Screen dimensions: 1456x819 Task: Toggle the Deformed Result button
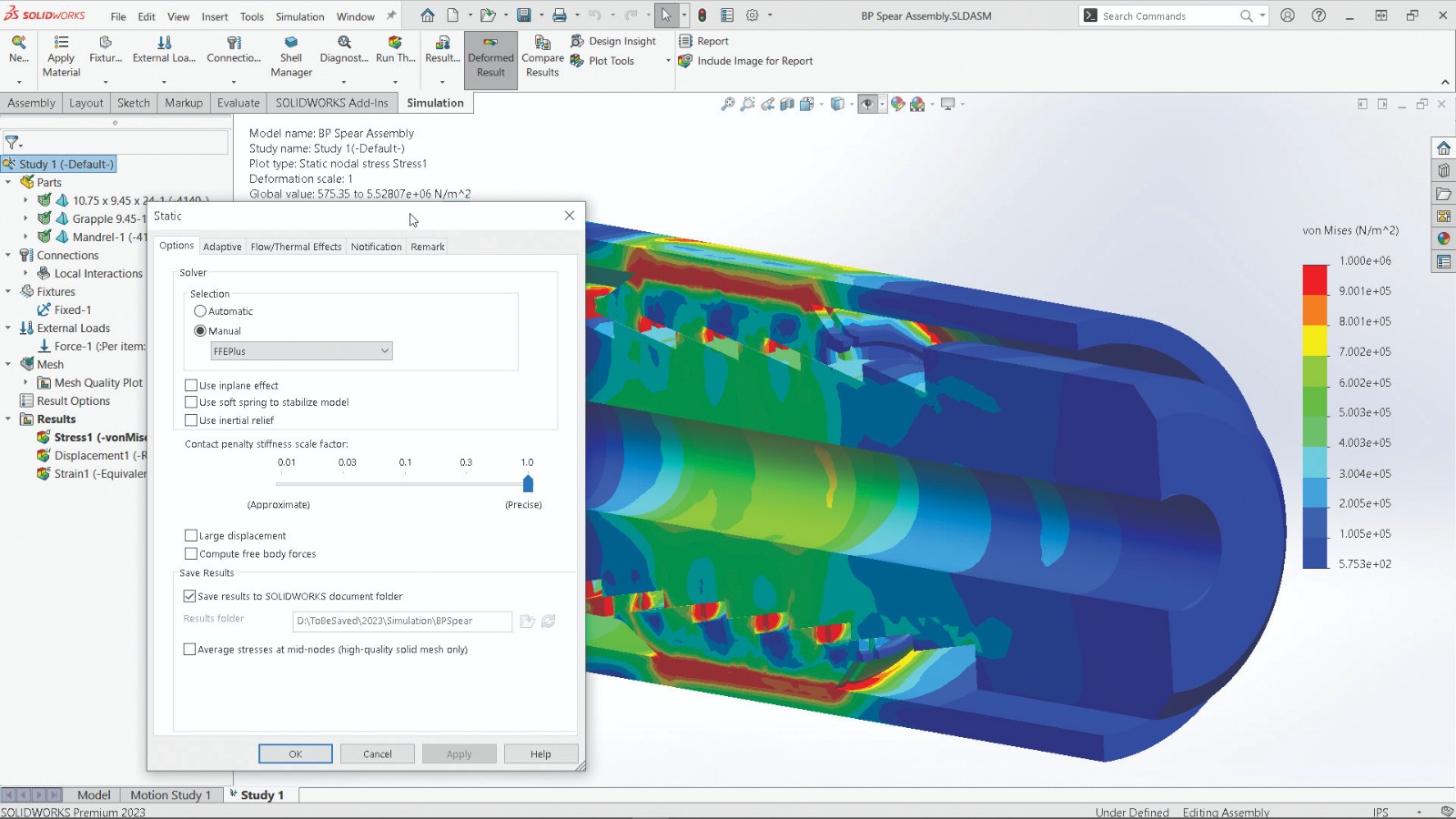click(x=490, y=58)
